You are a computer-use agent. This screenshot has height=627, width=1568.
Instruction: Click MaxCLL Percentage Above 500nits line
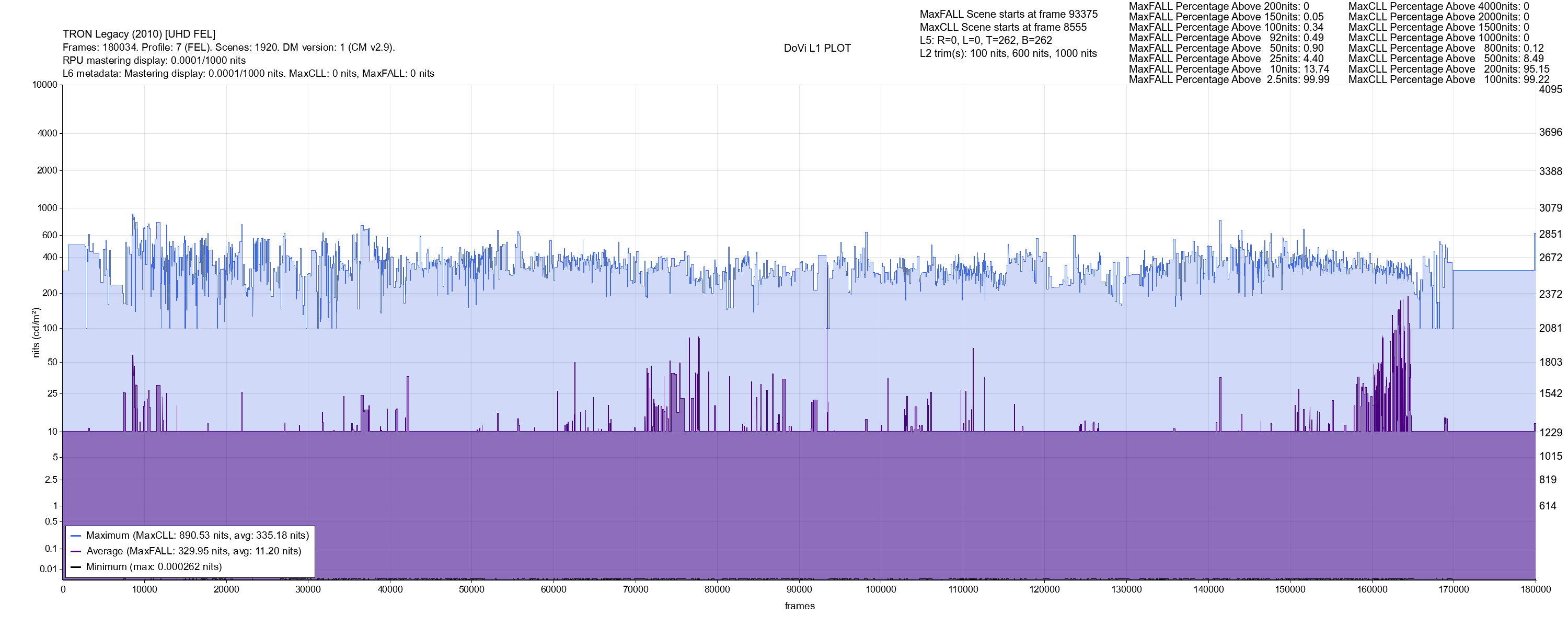[x=1446, y=59]
